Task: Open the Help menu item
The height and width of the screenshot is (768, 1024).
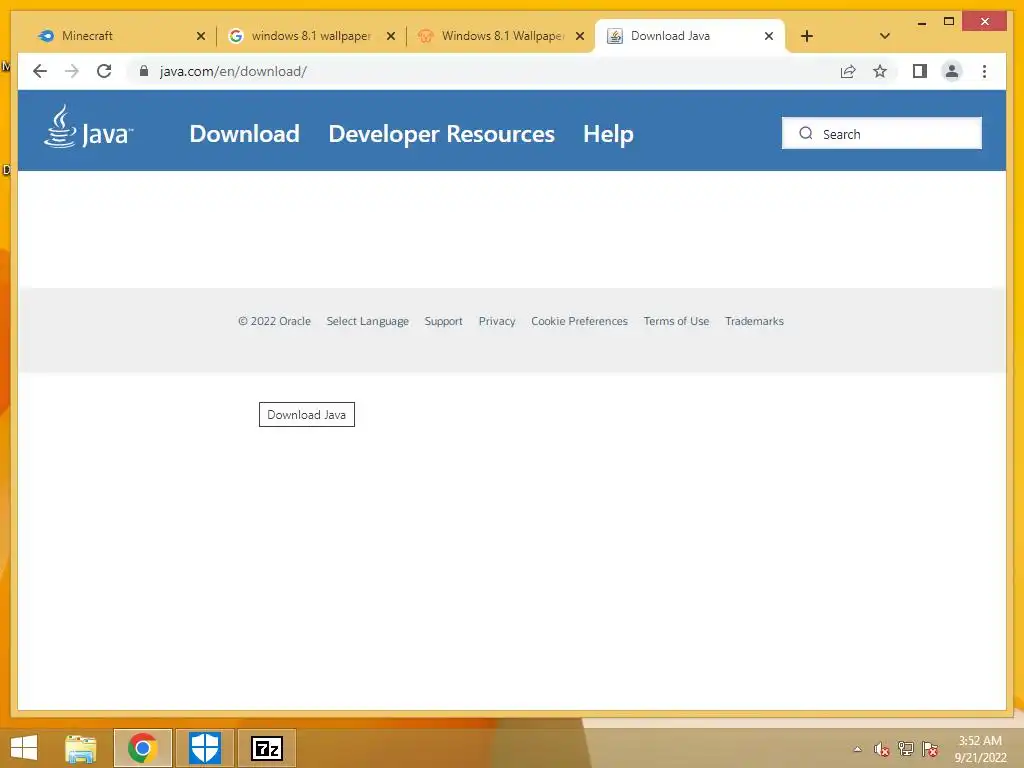Action: pos(608,134)
